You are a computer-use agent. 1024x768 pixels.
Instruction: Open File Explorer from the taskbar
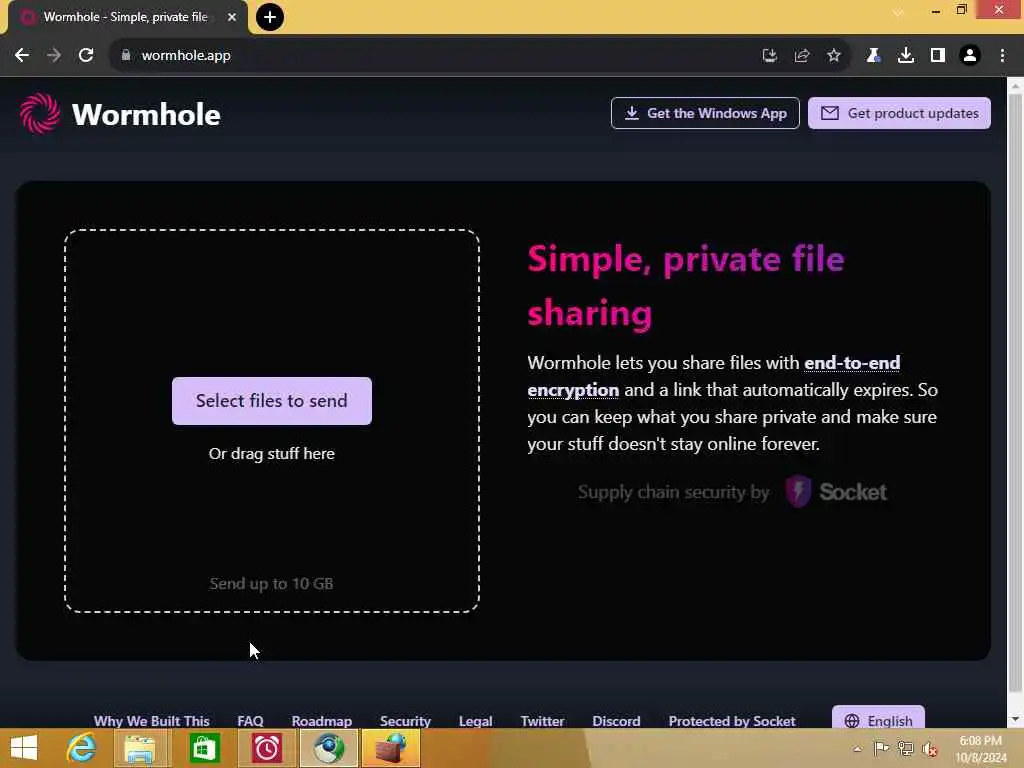coord(140,748)
